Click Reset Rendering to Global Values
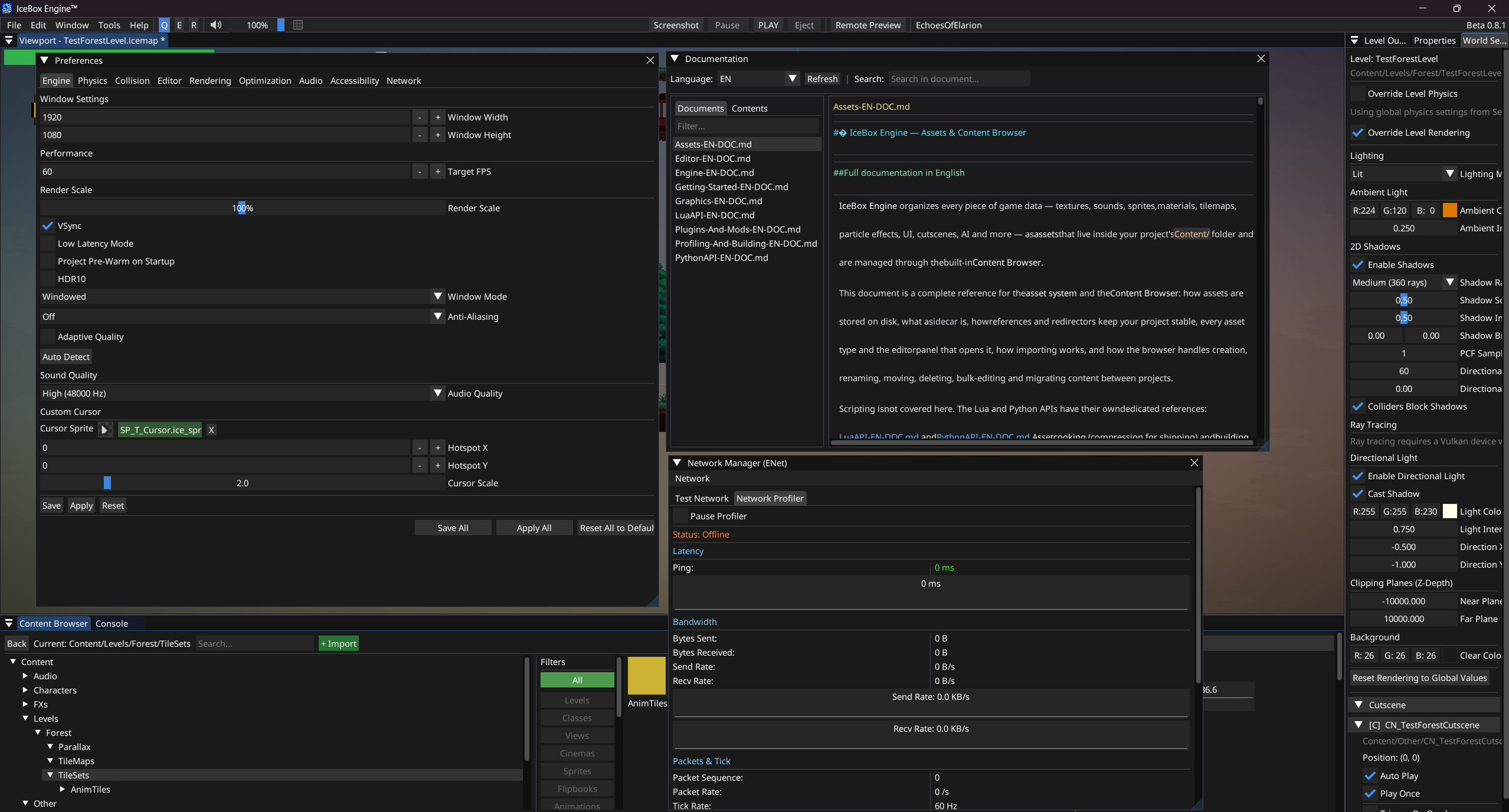Image resolution: width=1509 pixels, height=812 pixels. (1419, 678)
